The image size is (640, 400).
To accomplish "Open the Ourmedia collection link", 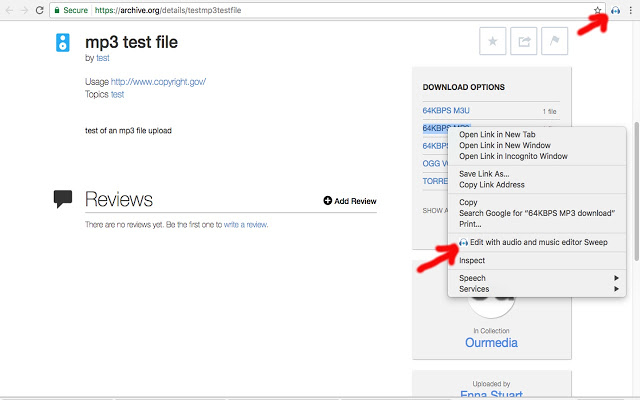I will (x=491, y=342).
